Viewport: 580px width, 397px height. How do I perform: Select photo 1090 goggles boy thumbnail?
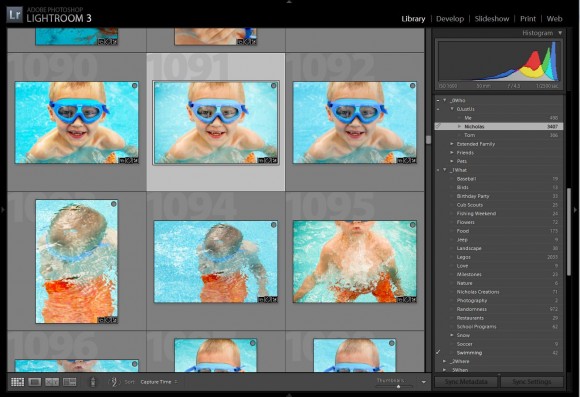point(77,122)
